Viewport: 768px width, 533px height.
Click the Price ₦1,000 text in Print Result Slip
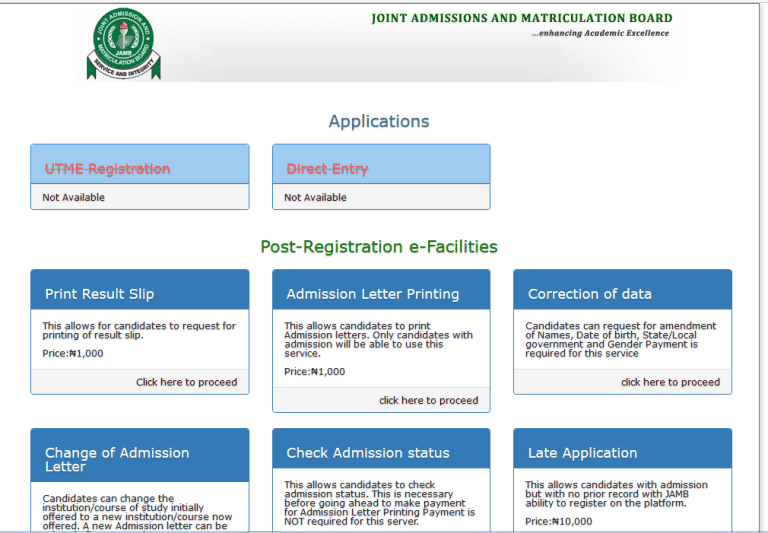(x=73, y=353)
